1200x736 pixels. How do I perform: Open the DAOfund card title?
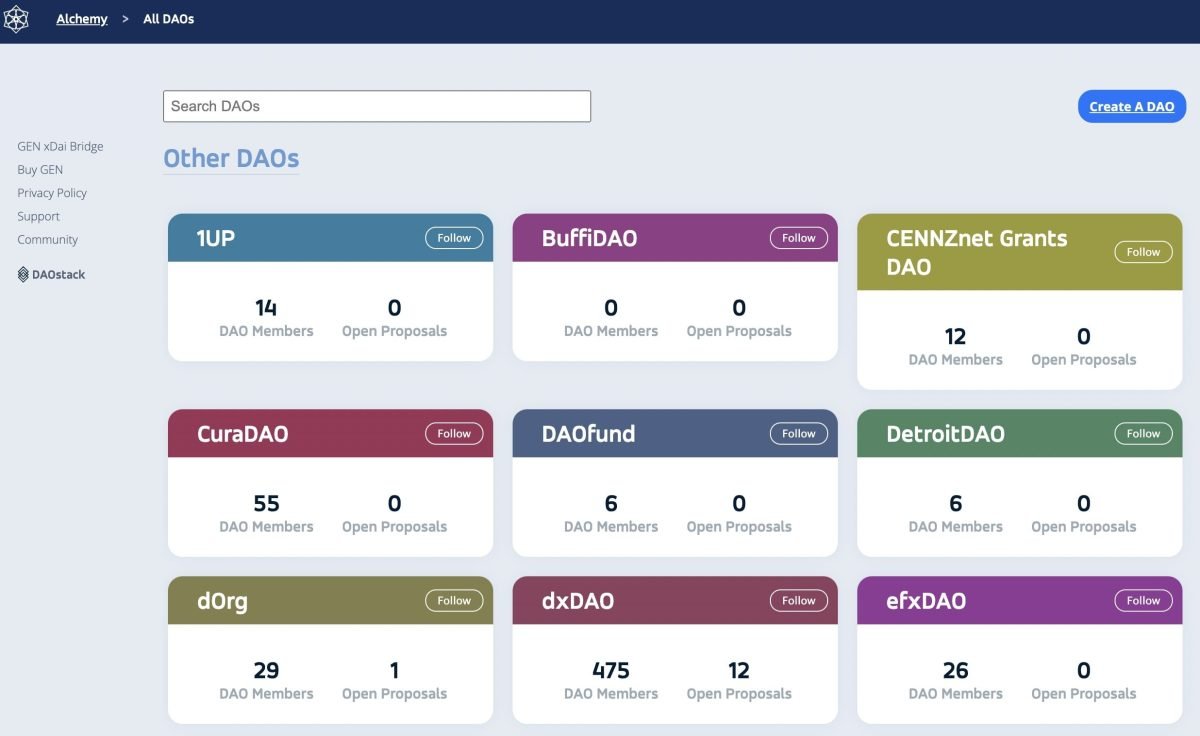pyautogui.click(x=588, y=435)
